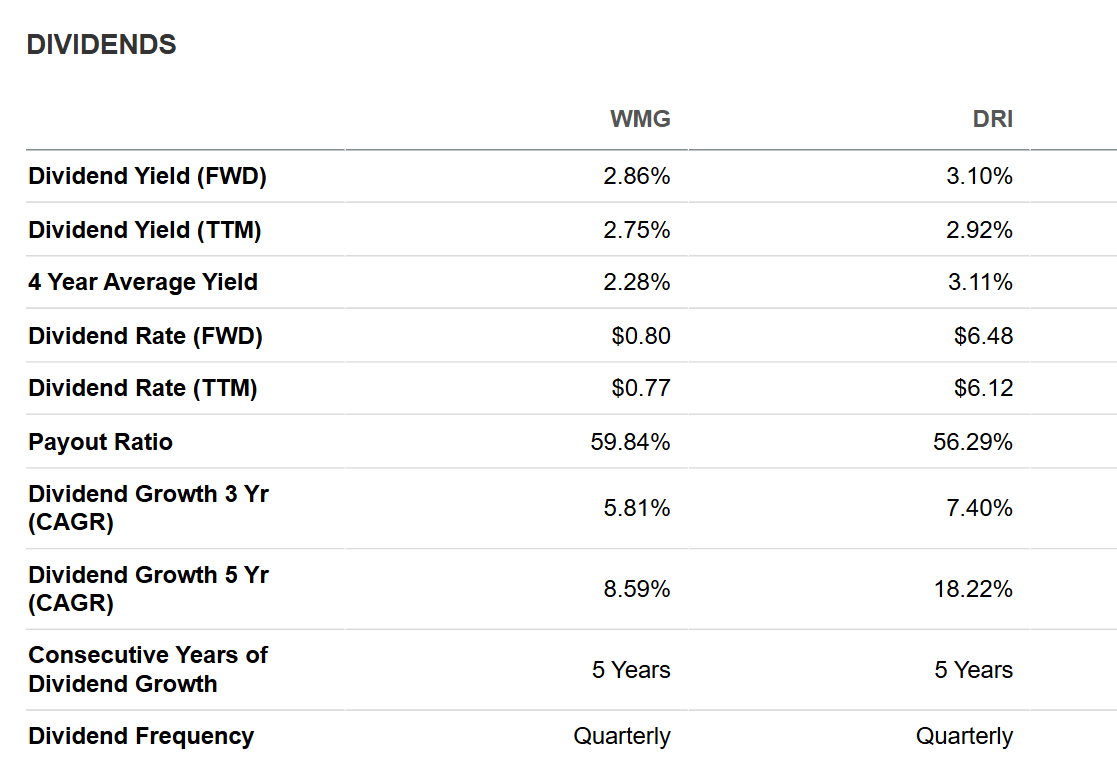Select WMG's 2.86% forward yield value

[x=636, y=176]
